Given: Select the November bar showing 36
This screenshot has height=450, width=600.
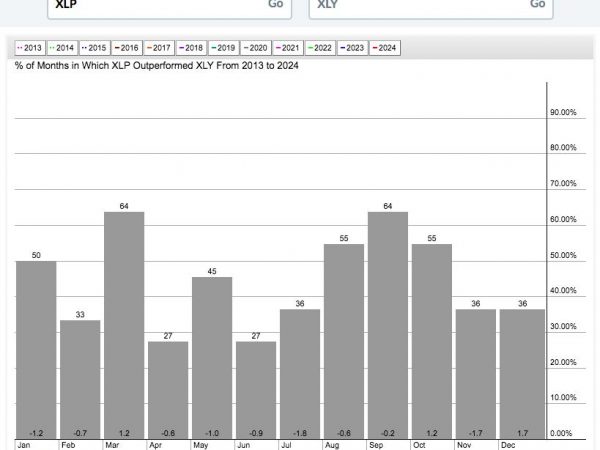Looking at the screenshot, I should [x=476, y=374].
